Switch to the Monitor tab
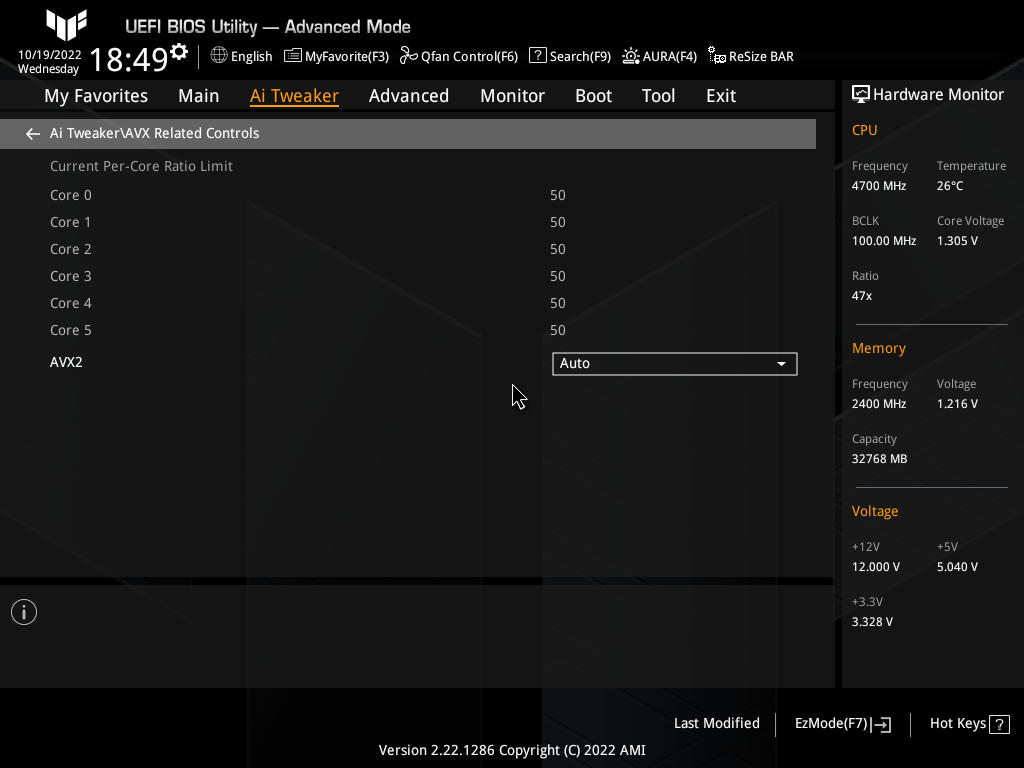1024x768 pixels. pos(512,95)
